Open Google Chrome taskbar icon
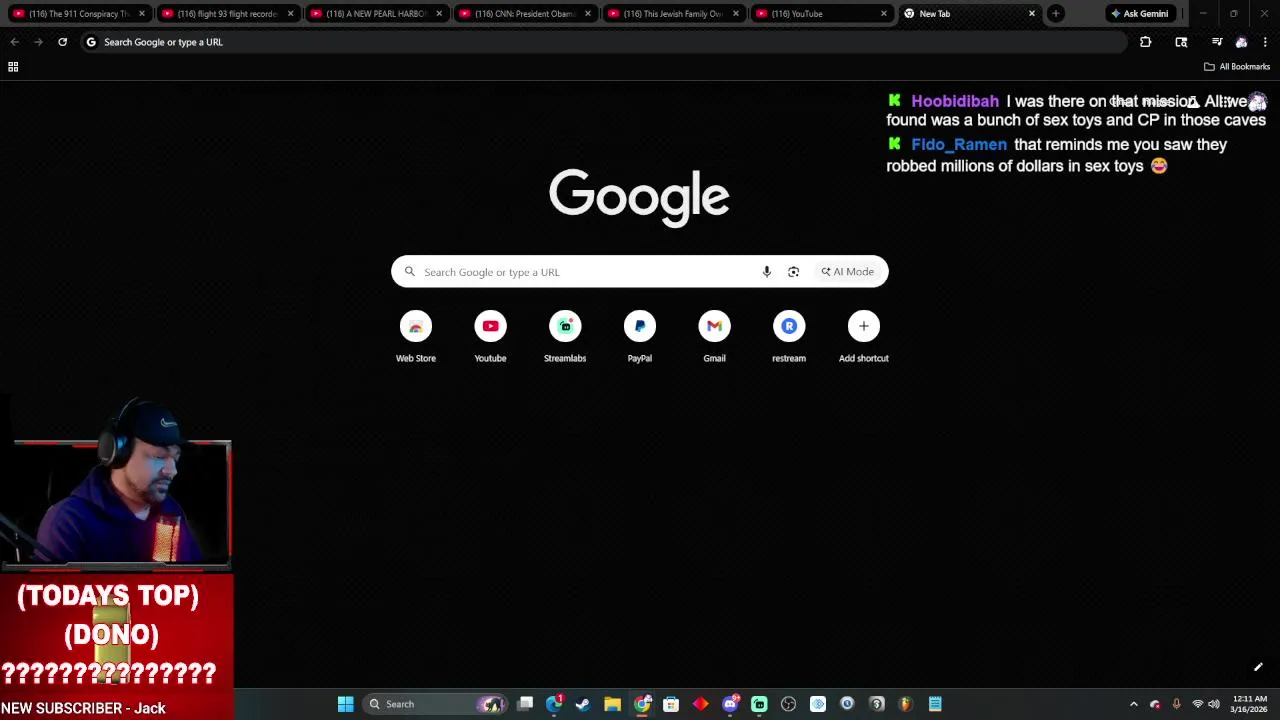Screen dimensions: 1280x720 click(x=642, y=704)
